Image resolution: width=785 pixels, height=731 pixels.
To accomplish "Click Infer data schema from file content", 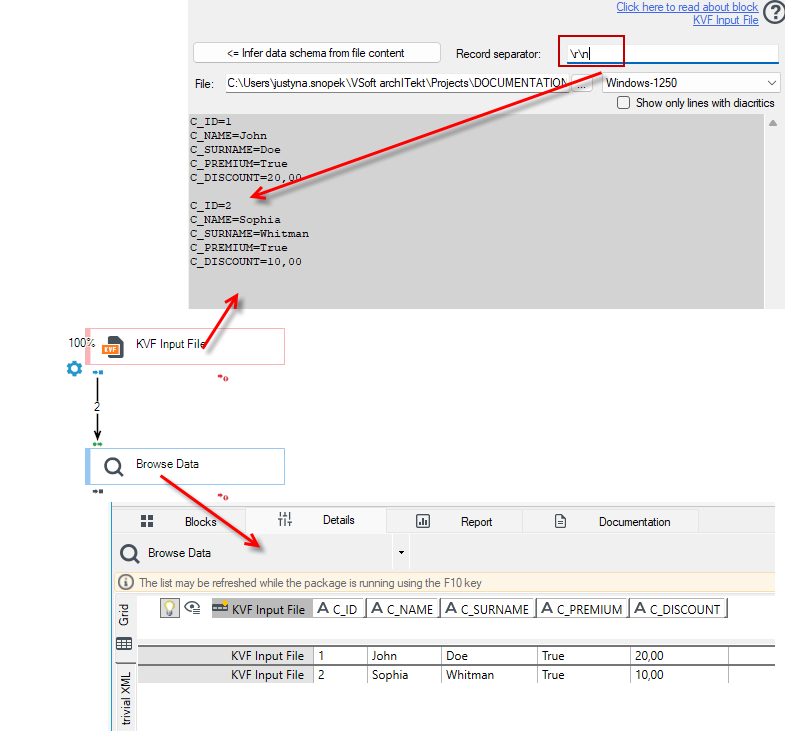I will [x=316, y=53].
